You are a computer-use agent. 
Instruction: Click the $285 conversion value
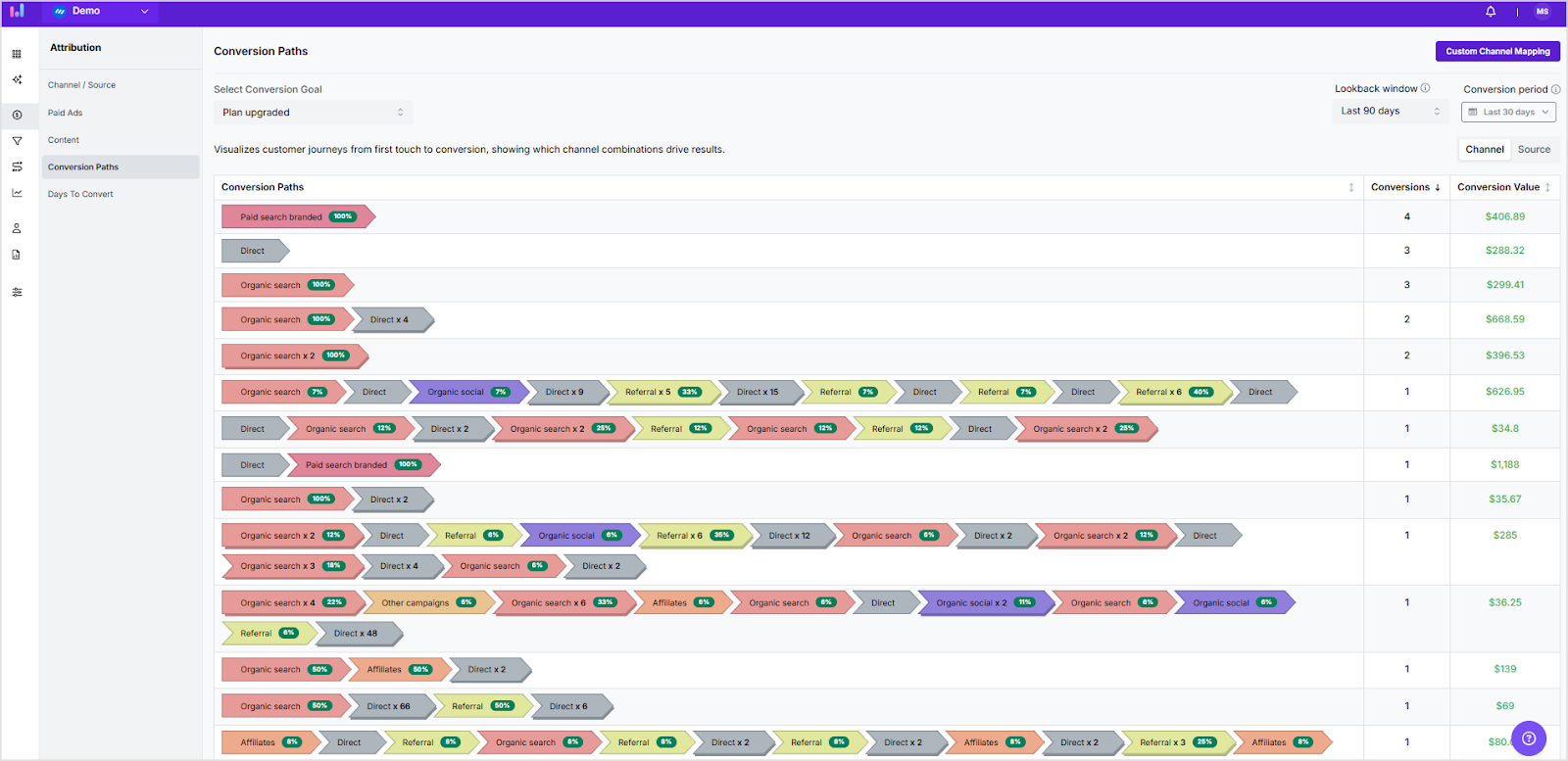[1505, 536]
